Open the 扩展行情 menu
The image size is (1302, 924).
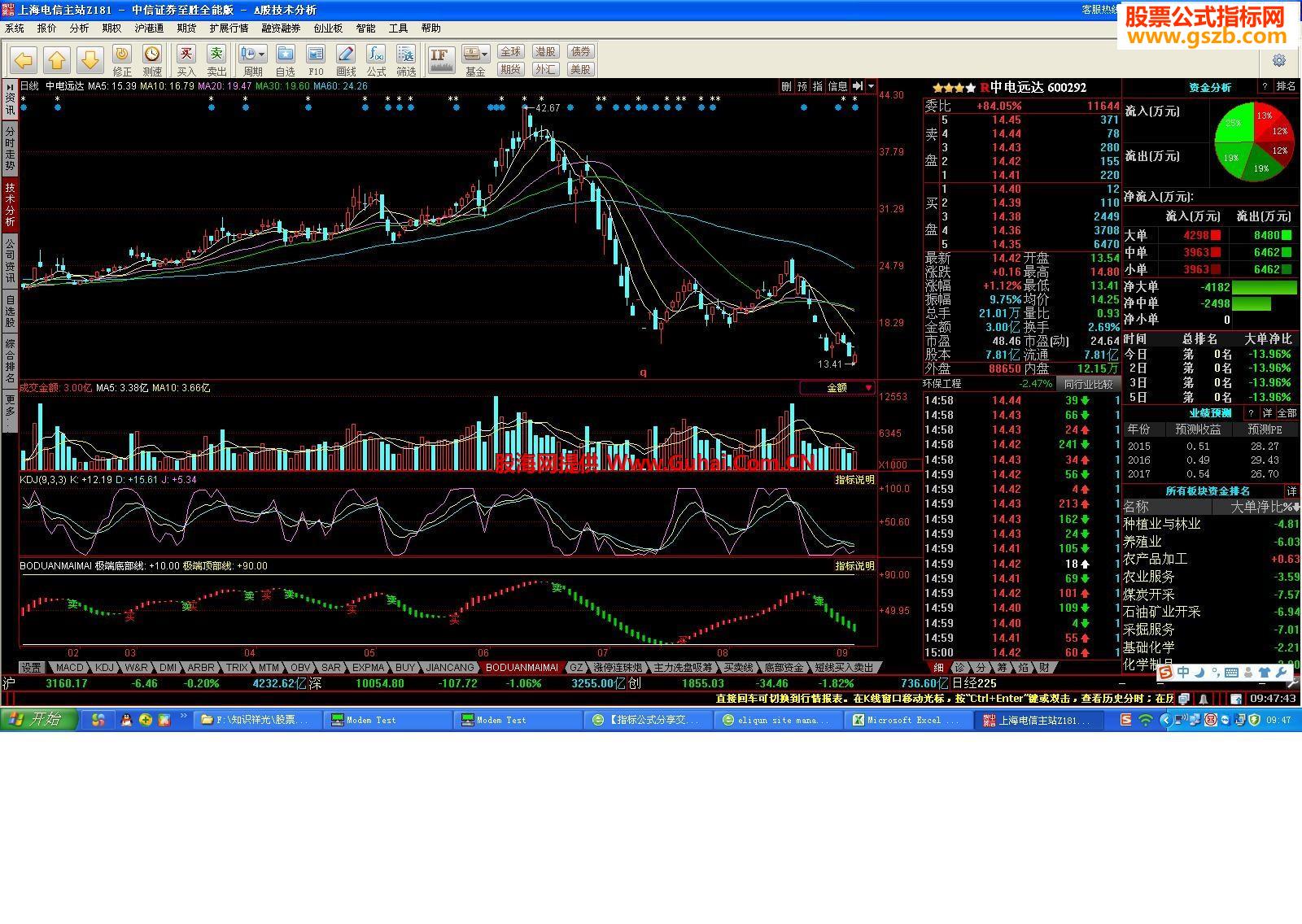pos(229,28)
